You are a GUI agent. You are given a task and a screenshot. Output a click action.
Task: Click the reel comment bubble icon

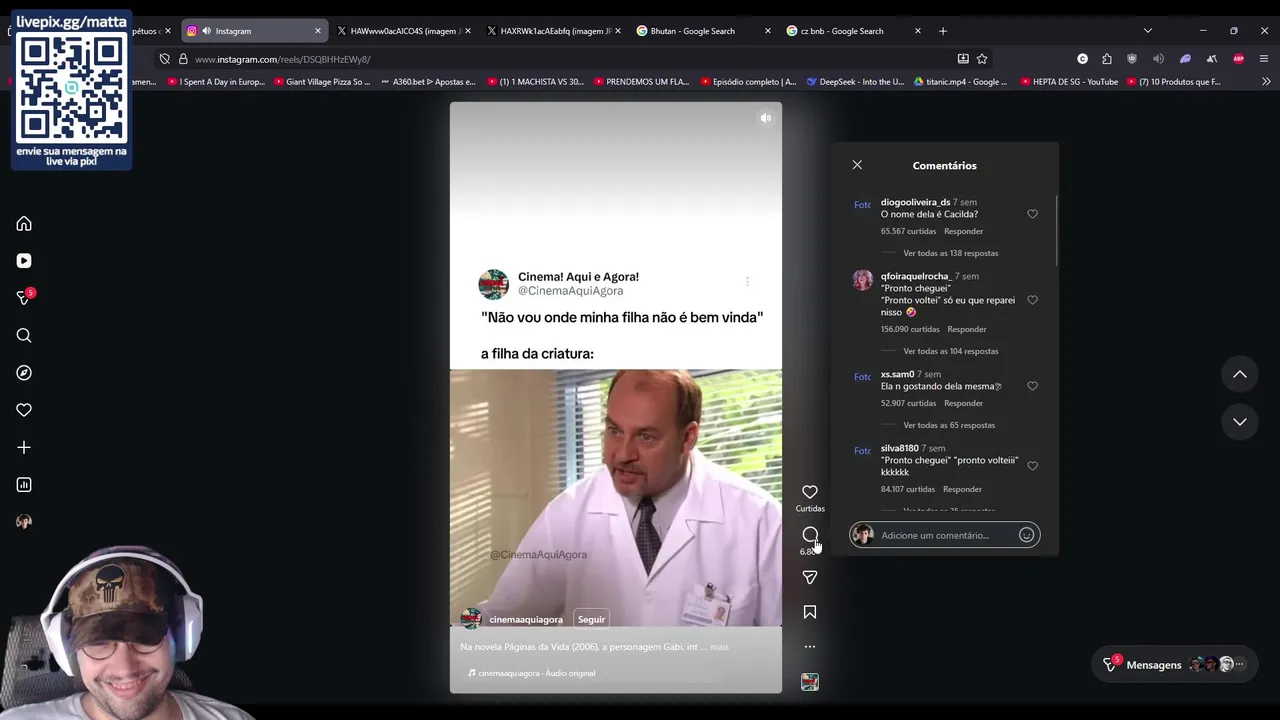(810, 535)
